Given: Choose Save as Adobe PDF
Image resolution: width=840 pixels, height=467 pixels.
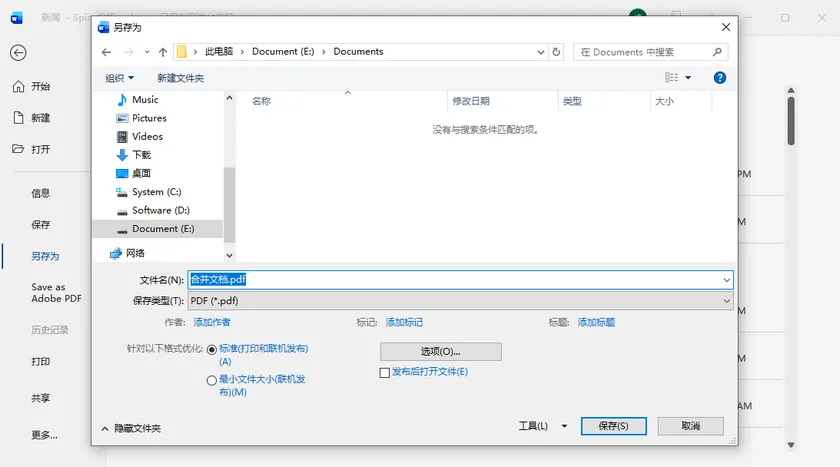Looking at the screenshot, I should (56, 293).
